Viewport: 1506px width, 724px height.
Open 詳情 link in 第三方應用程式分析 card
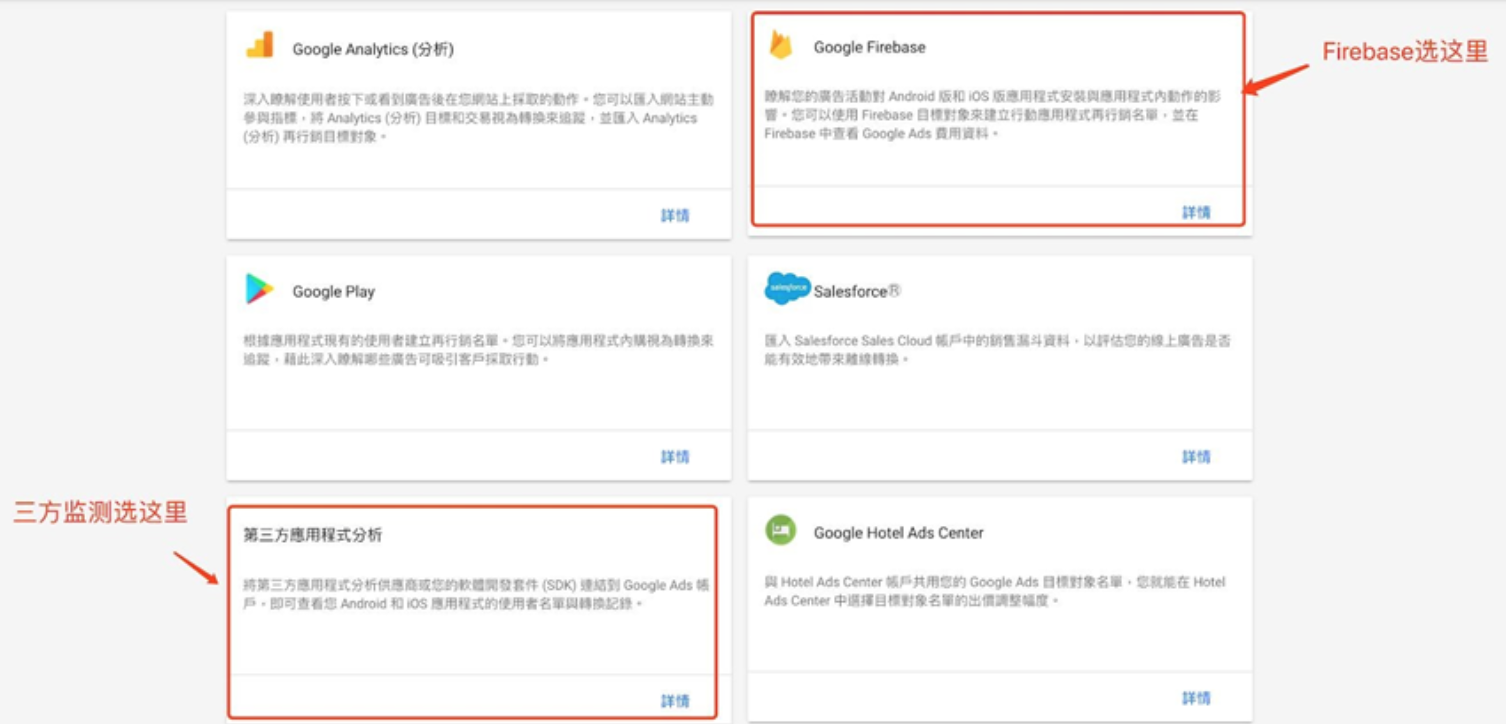pos(675,701)
